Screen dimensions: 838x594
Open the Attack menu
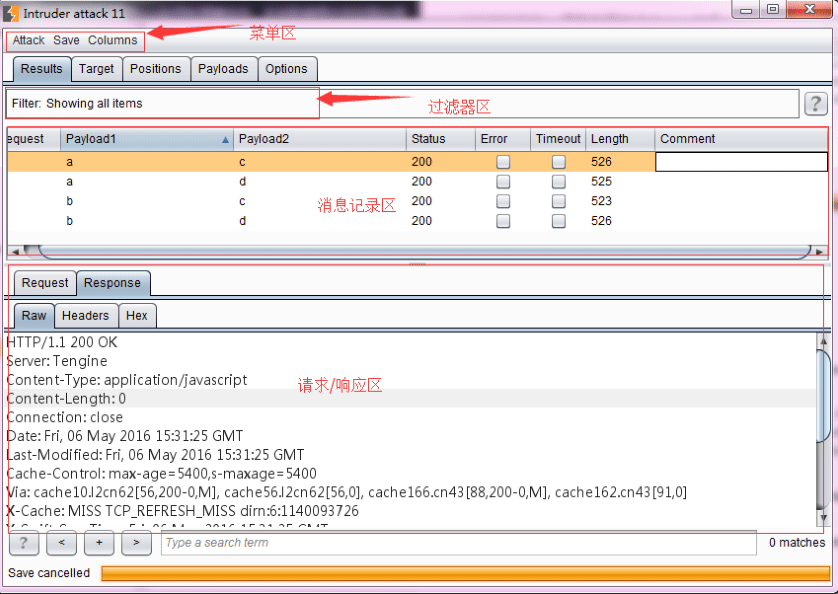[28, 40]
